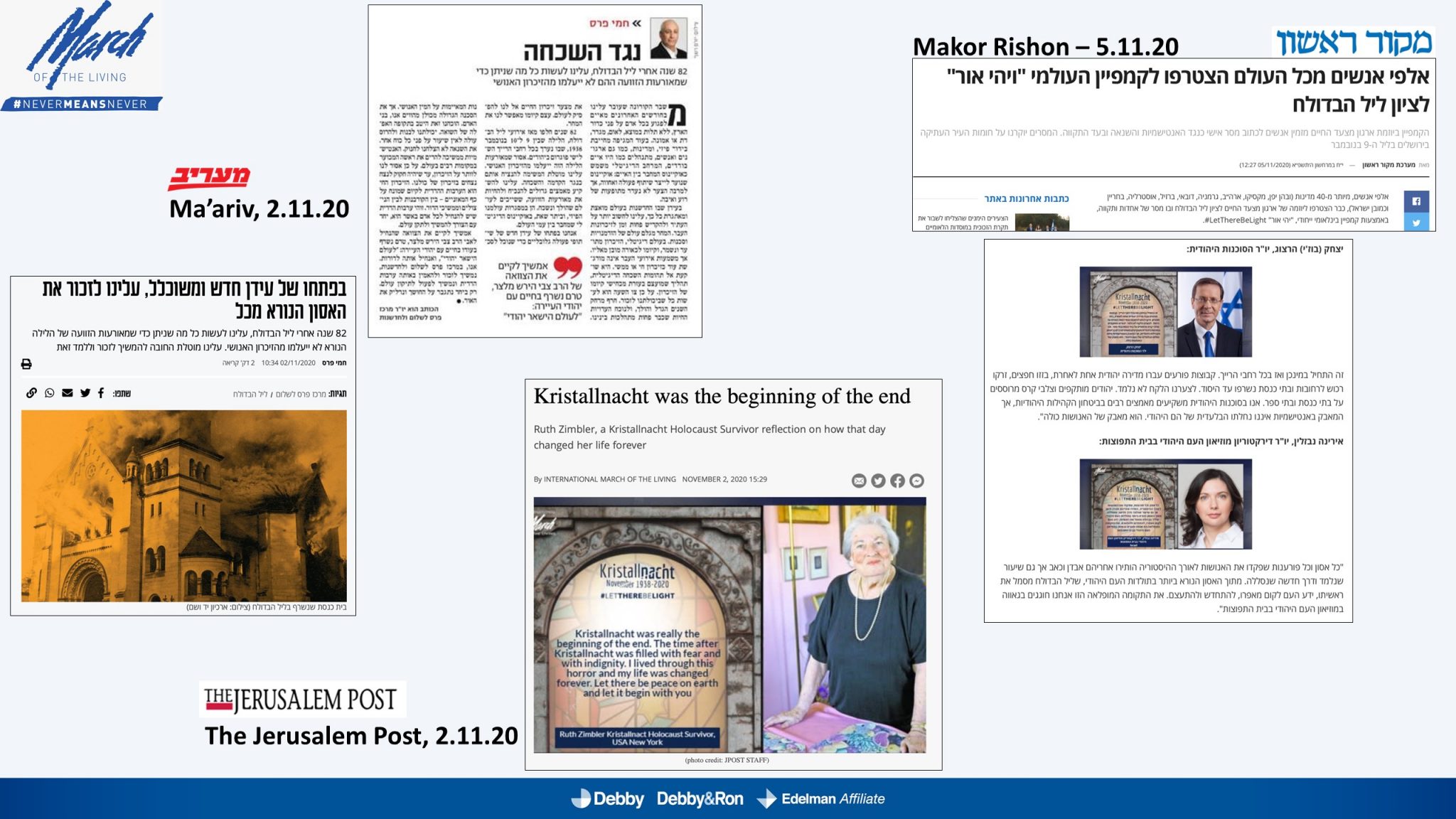This screenshot has width=1456, height=819.
Task: Click Debby&Ron logo in footer bar
Action: [700, 799]
